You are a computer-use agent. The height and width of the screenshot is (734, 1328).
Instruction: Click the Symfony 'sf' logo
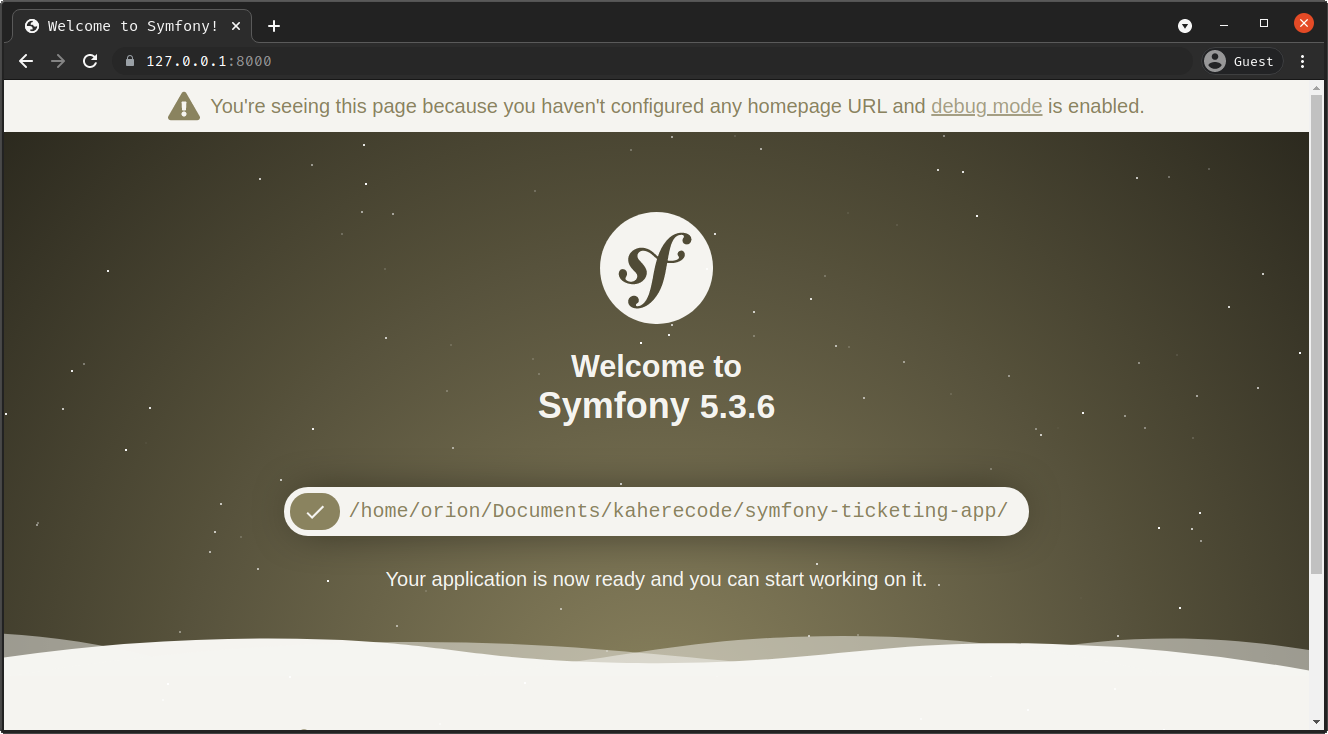point(656,268)
